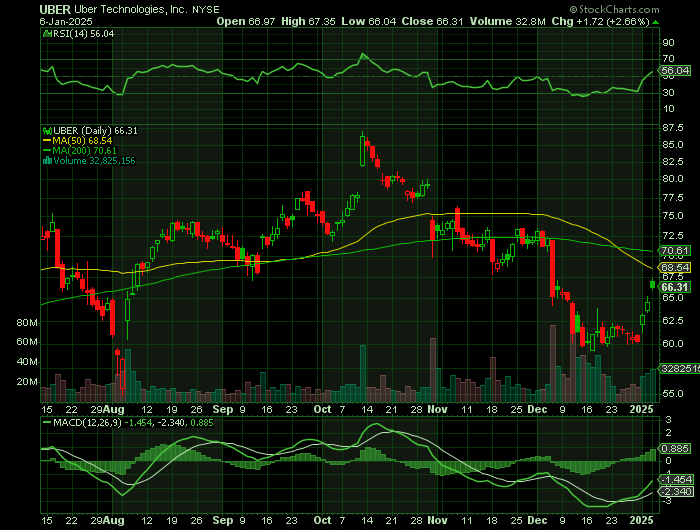Click the 'MA(50) 68.54' legend text
The image size is (700, 530).
coord(82,141)
